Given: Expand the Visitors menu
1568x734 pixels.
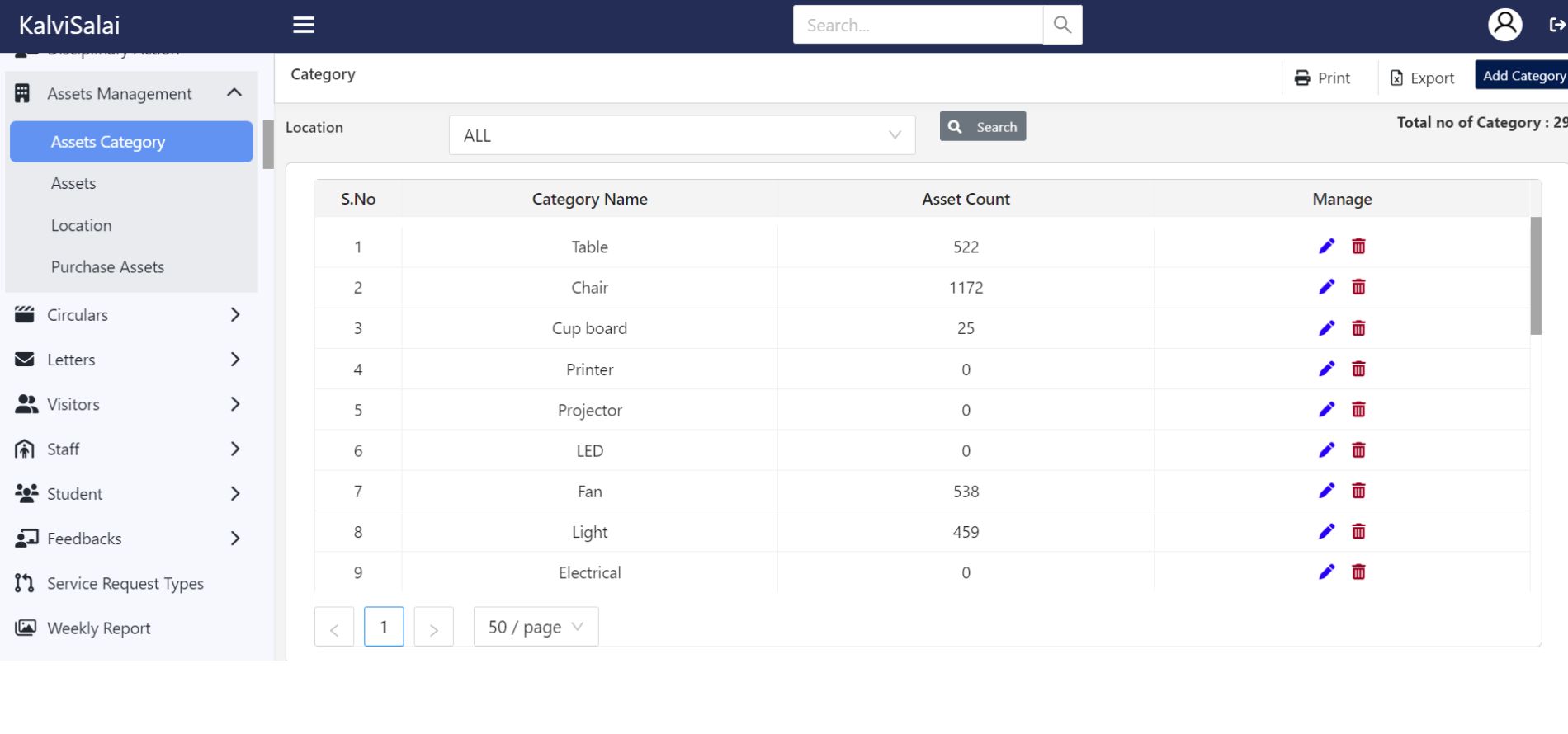Looking at the screenshot, I should coord(235,404).
